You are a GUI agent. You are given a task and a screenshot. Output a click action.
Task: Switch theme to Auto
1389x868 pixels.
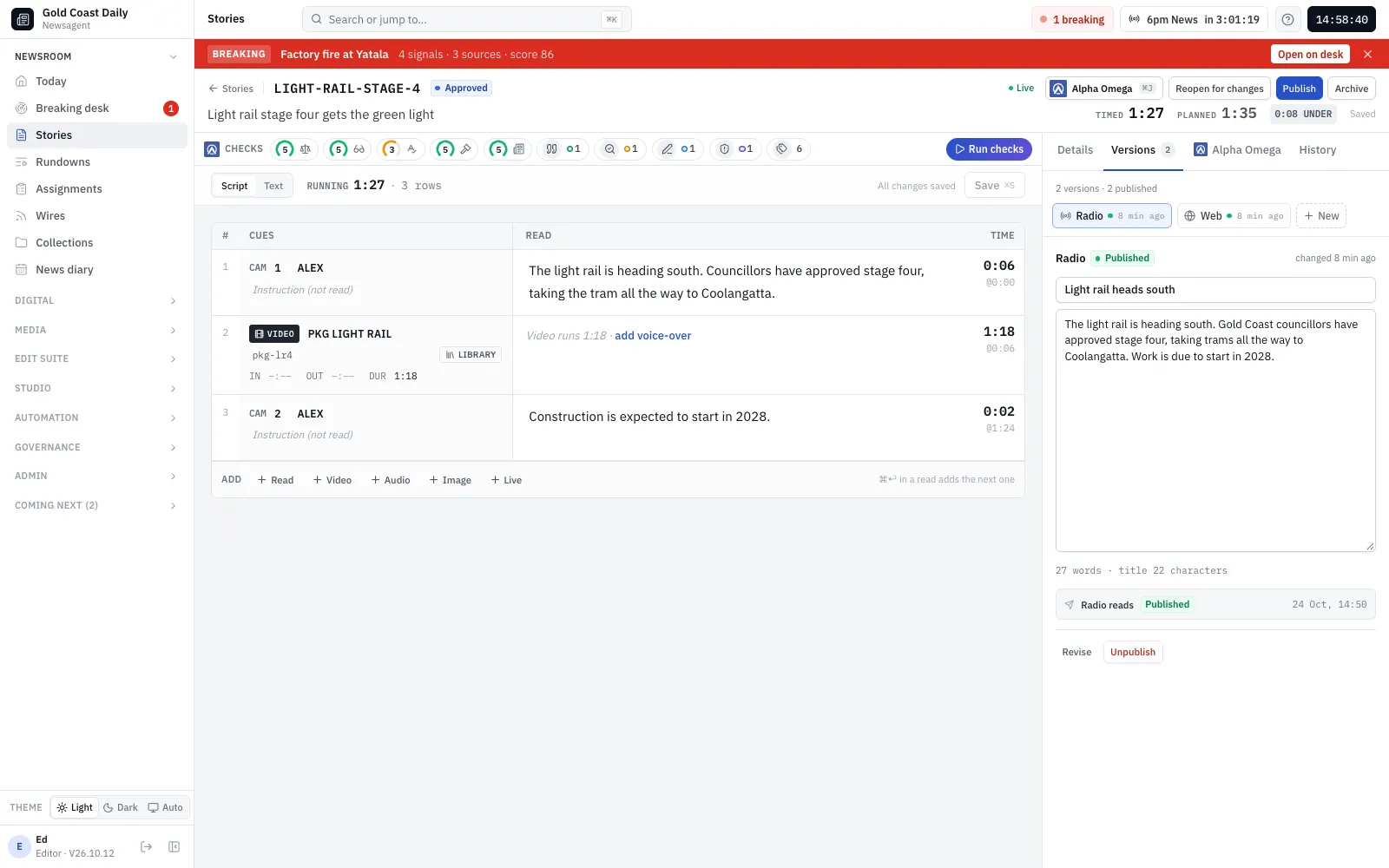pos(165,807)
